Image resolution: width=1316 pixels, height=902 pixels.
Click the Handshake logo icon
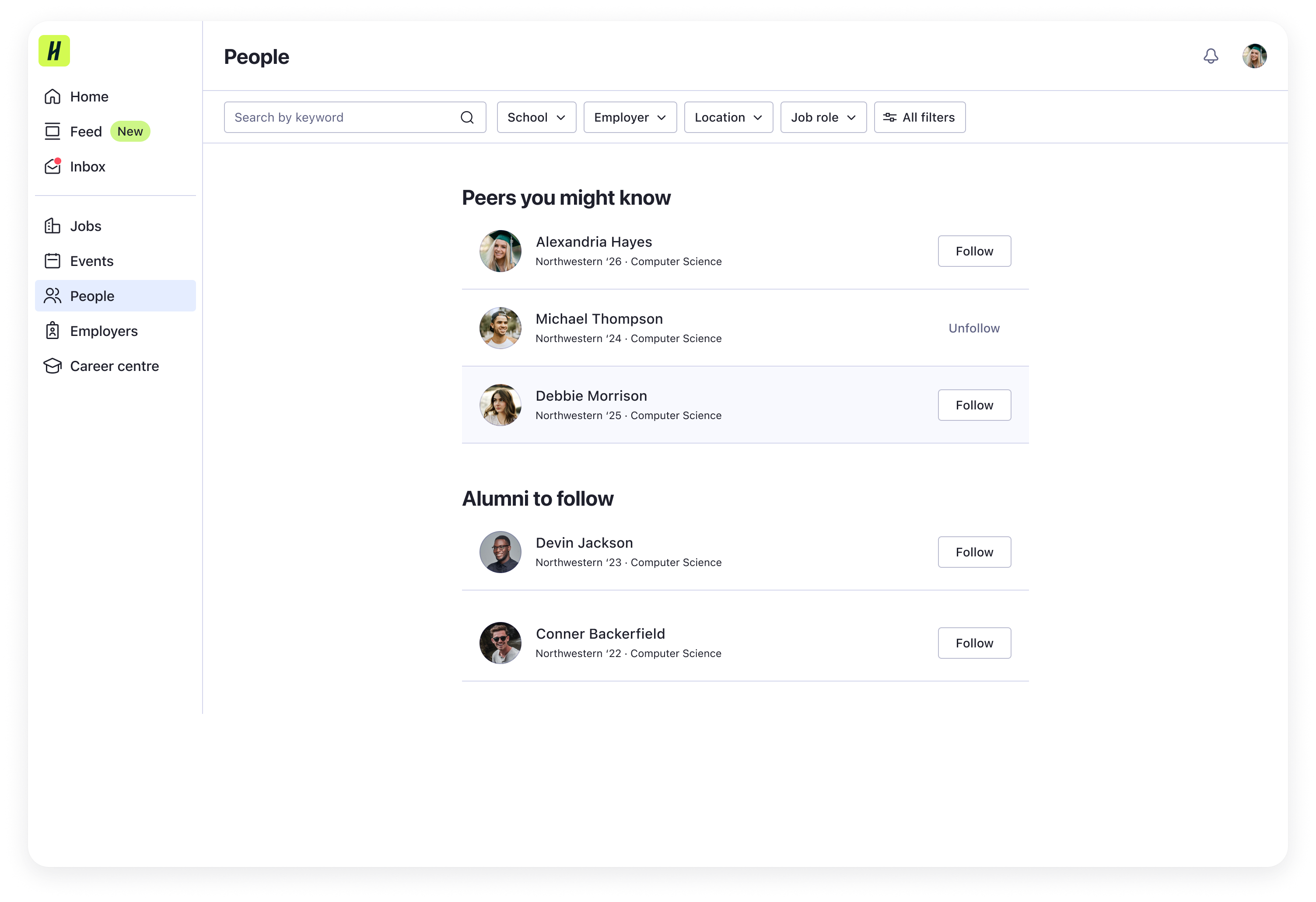54,51
